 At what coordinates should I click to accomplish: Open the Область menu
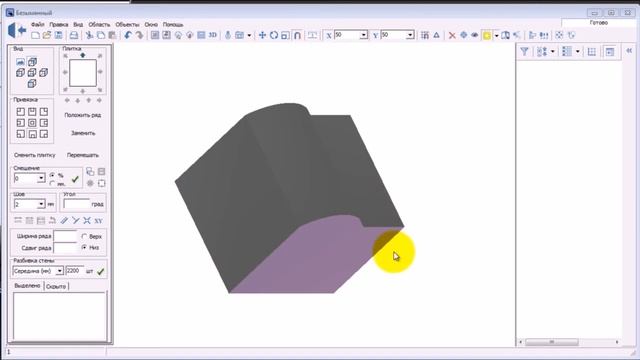click(x=99, y=24)
